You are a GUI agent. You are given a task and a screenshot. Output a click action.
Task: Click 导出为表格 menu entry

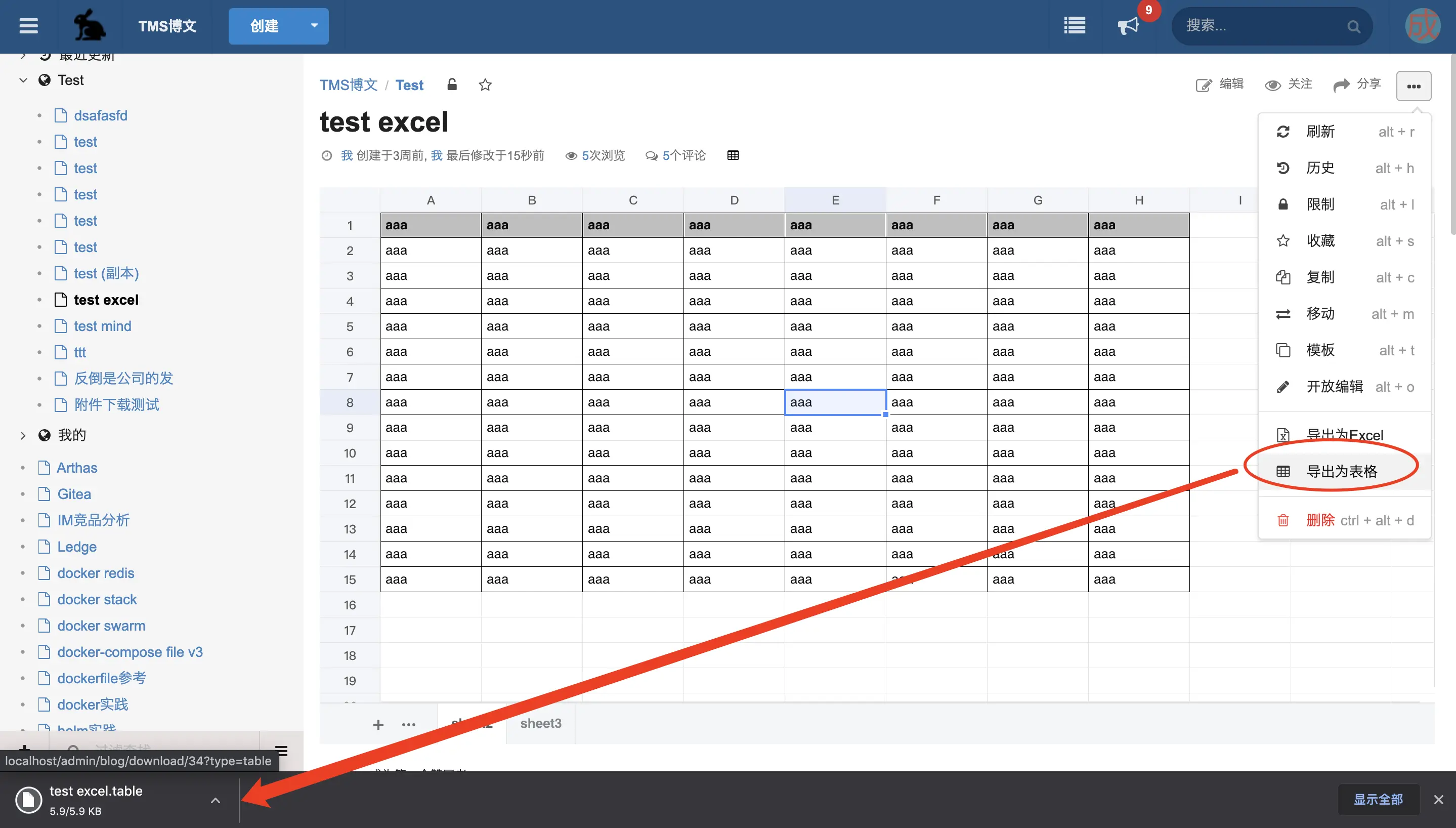[1344, 471]
